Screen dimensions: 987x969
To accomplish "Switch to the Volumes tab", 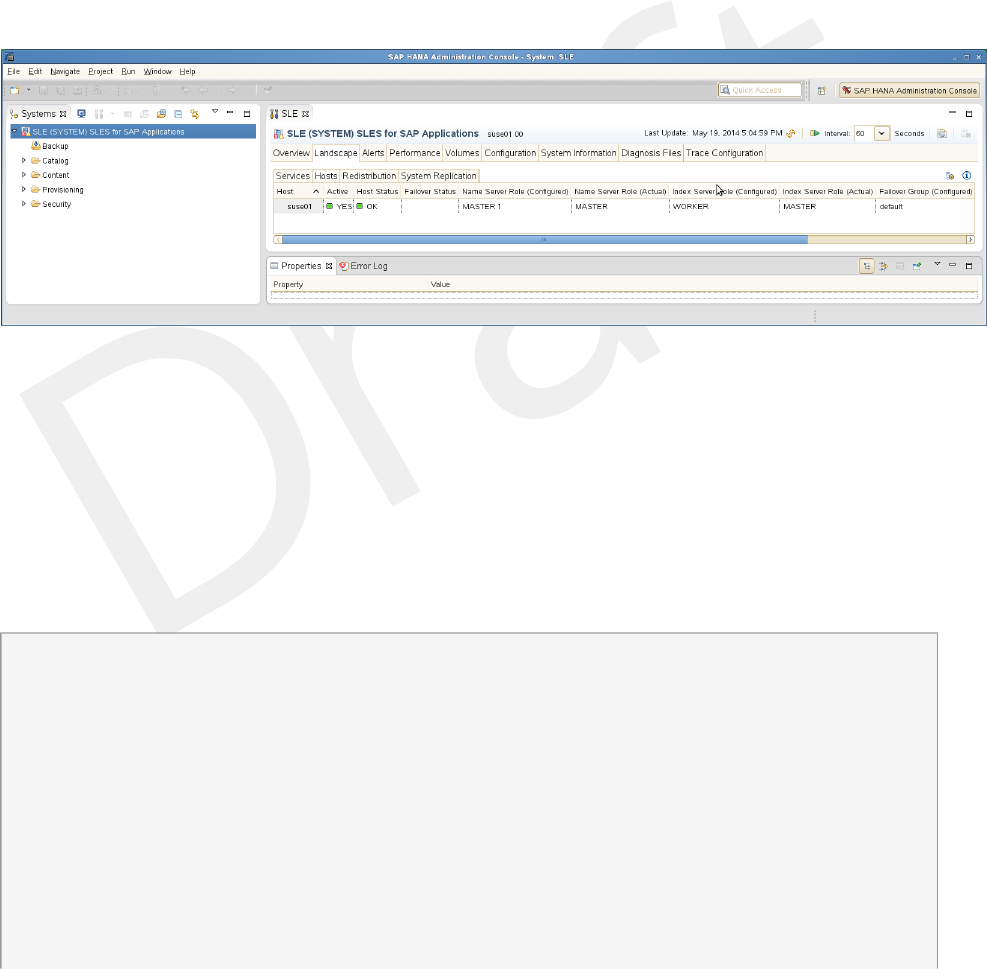I will 462,153.
